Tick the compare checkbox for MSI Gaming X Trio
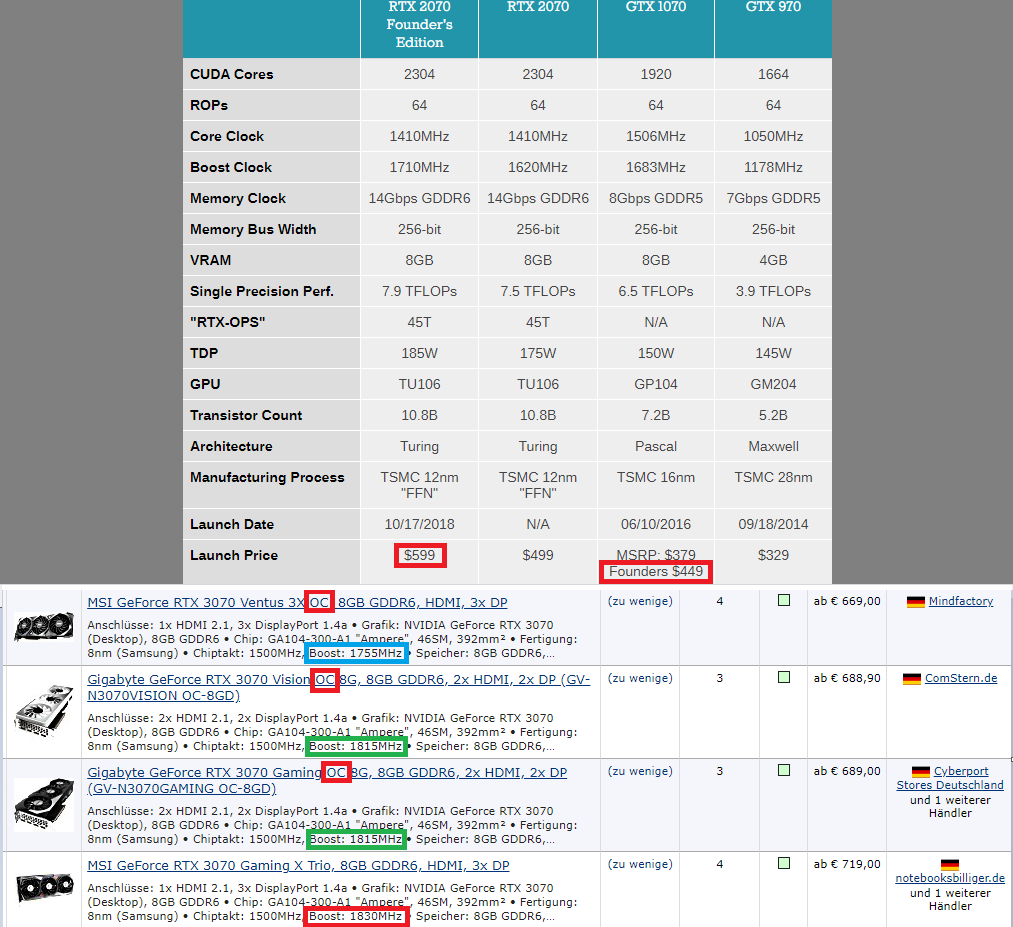The width and height of the screenshot is (1013, 927). pos(784,863)
